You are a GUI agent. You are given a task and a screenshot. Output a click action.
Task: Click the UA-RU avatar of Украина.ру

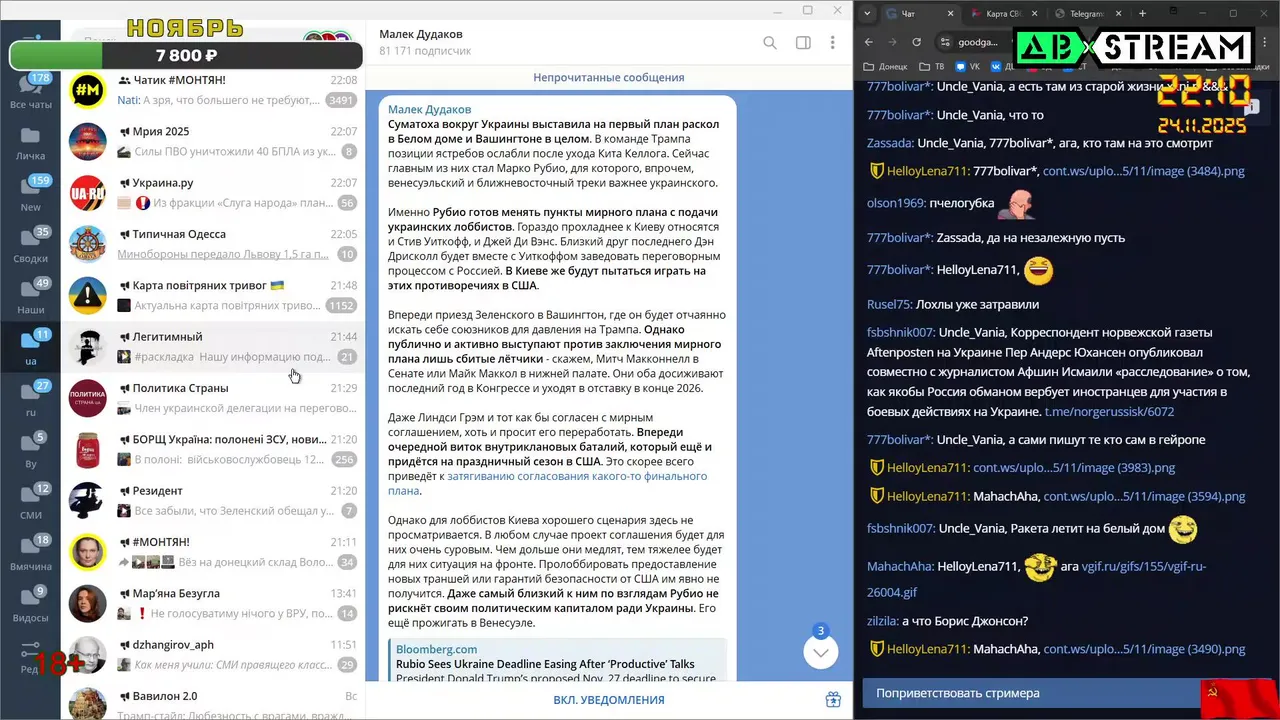(88, 193)
